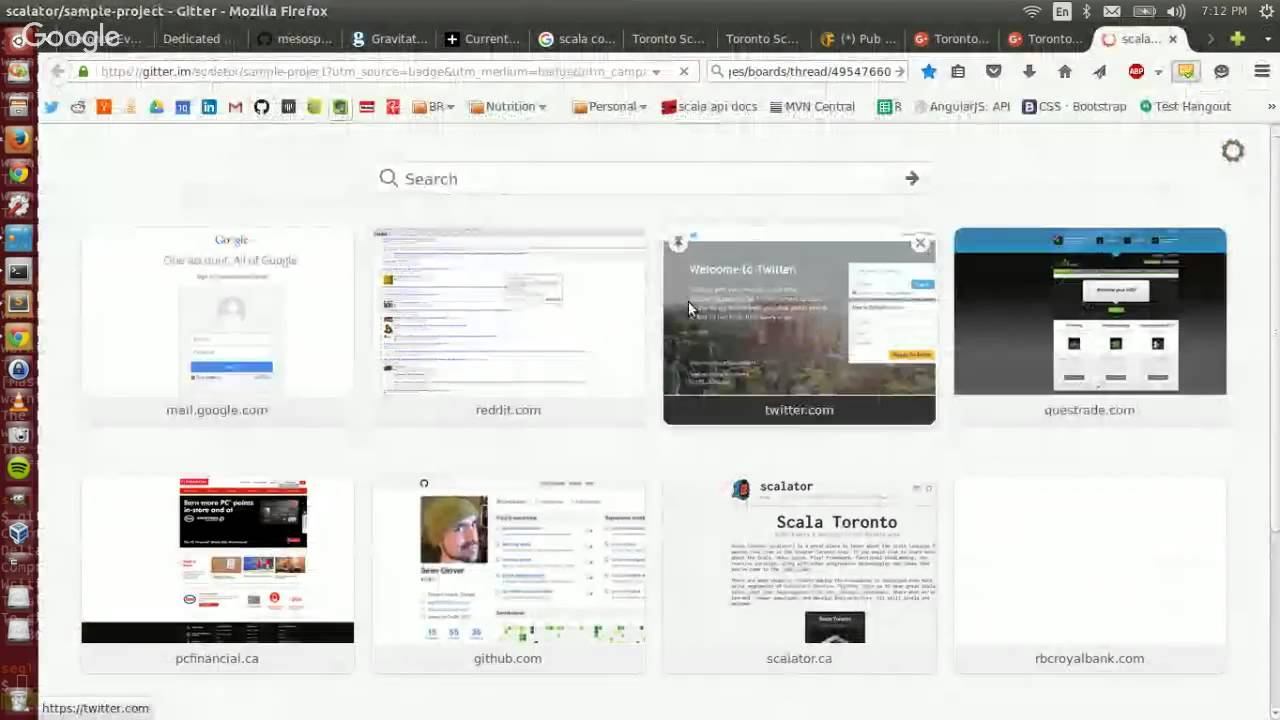Open the Reddit alien bookmark icon
Viewport: 1280px width, 720px height.
(77, 106)
